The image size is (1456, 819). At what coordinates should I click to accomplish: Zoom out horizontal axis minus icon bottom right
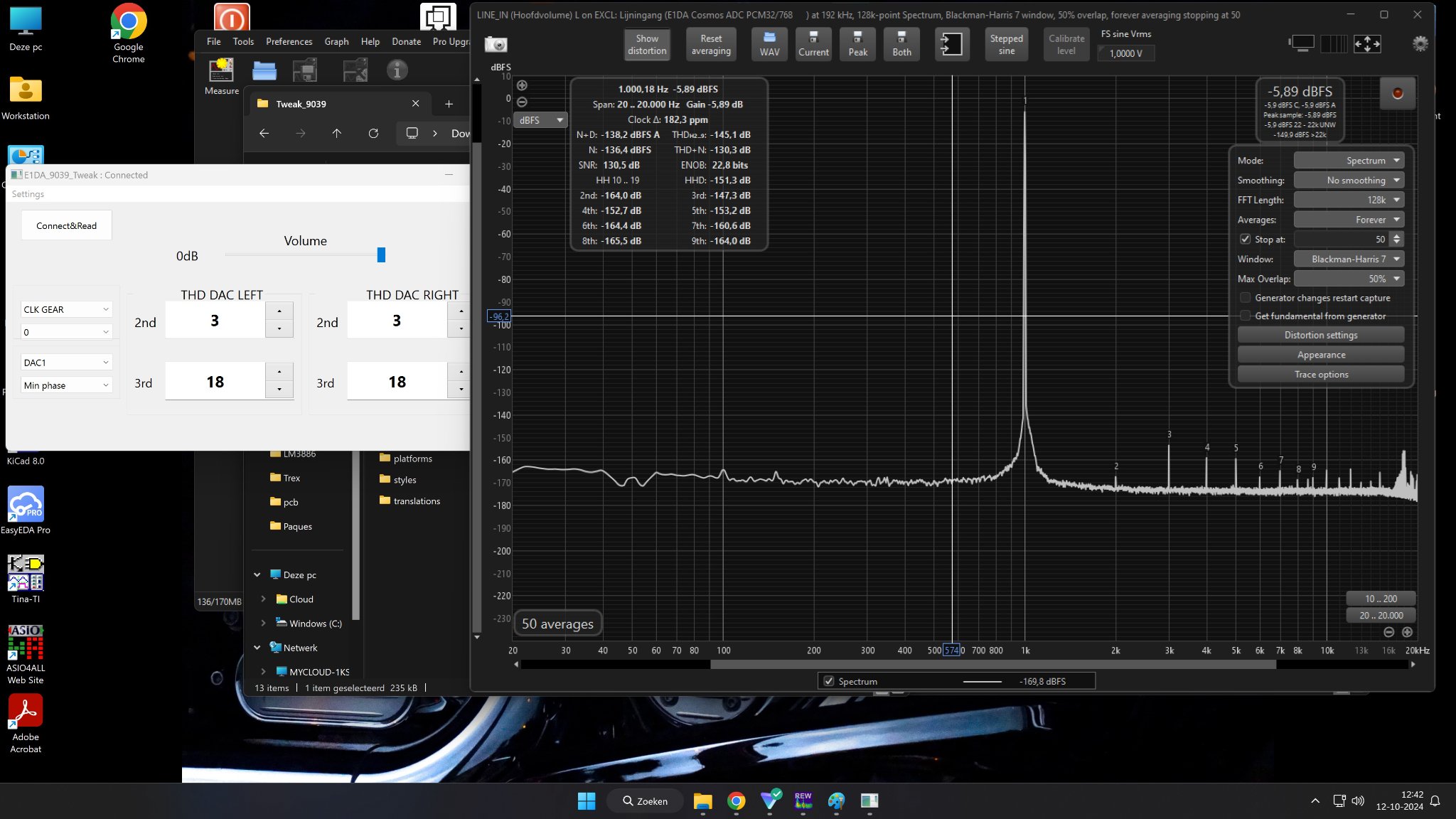(1389, 632)
